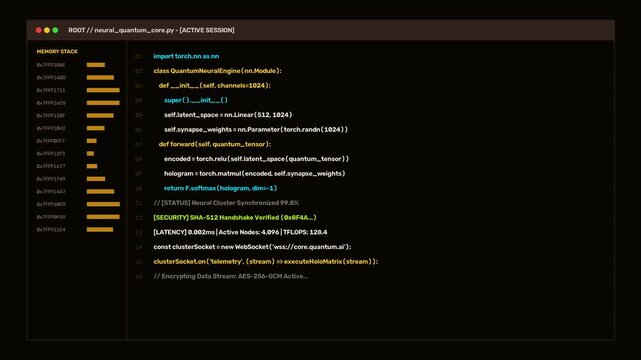The width and height of the screenshot is (641, 360).
Task: Click memory address 0x7FFF12F3
Action: 51,154
